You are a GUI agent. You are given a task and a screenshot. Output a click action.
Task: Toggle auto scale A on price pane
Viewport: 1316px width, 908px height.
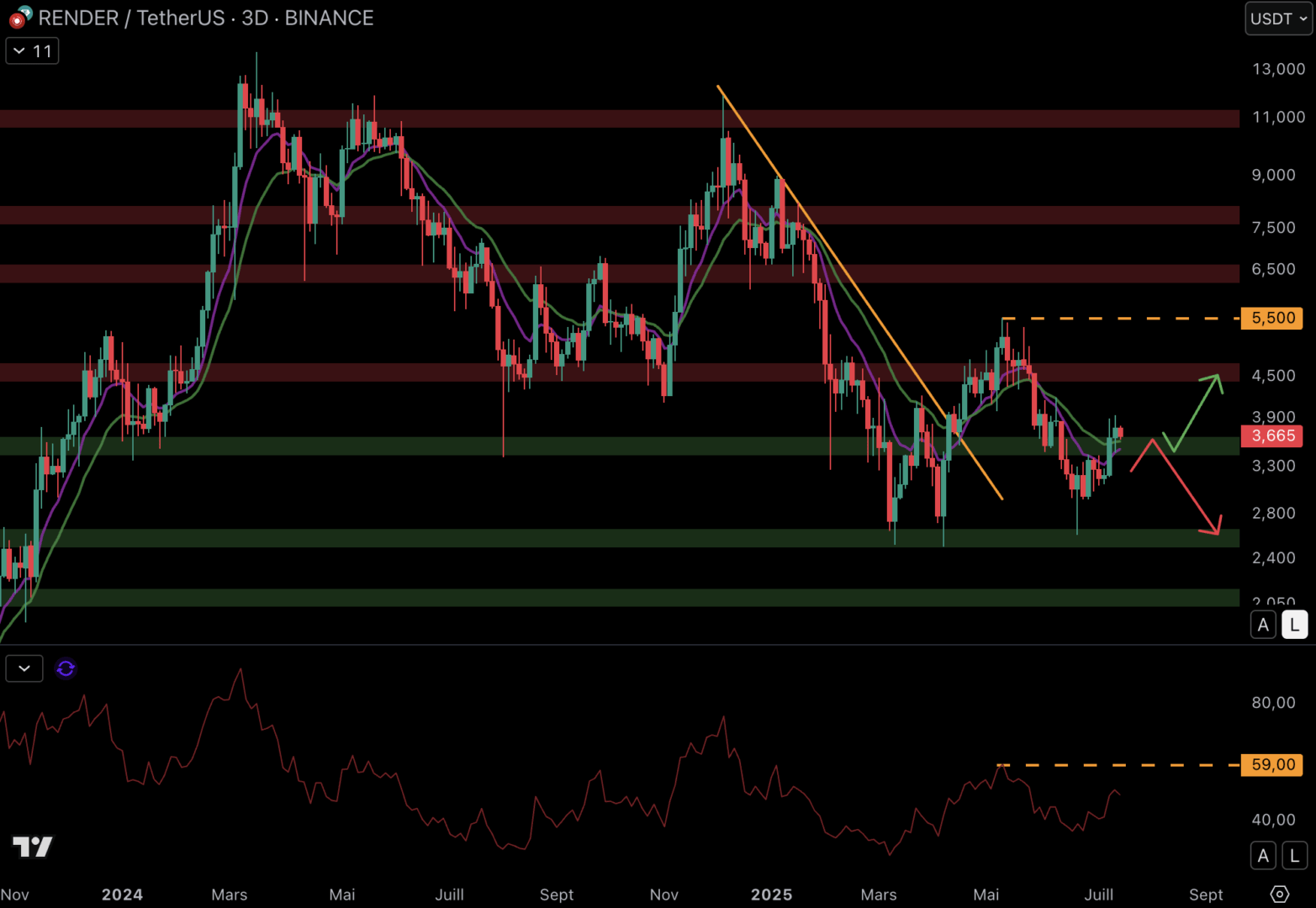pyautogui.click(x=1263, y=625)
